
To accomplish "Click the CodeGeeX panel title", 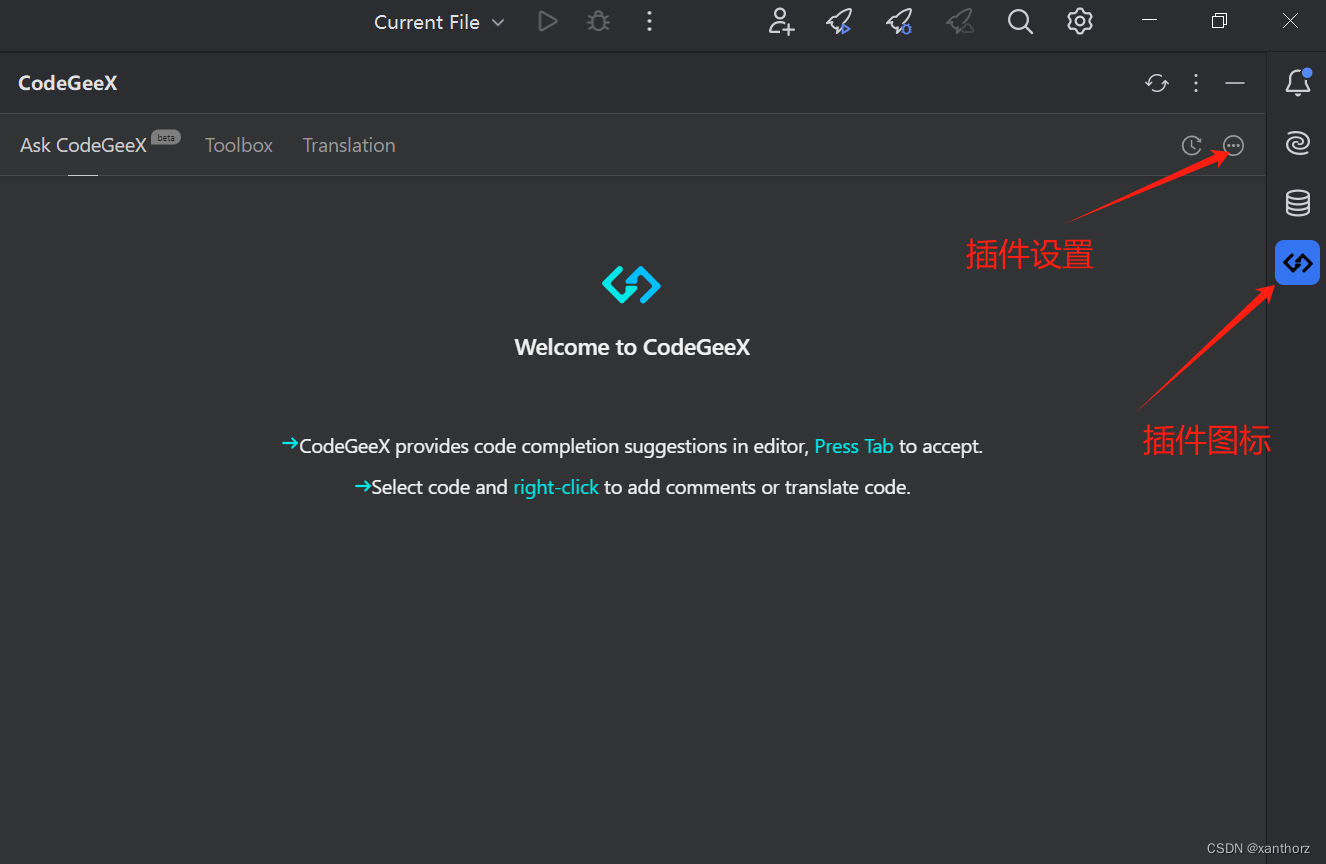I will pyautogui.click(x=68, y=83).
